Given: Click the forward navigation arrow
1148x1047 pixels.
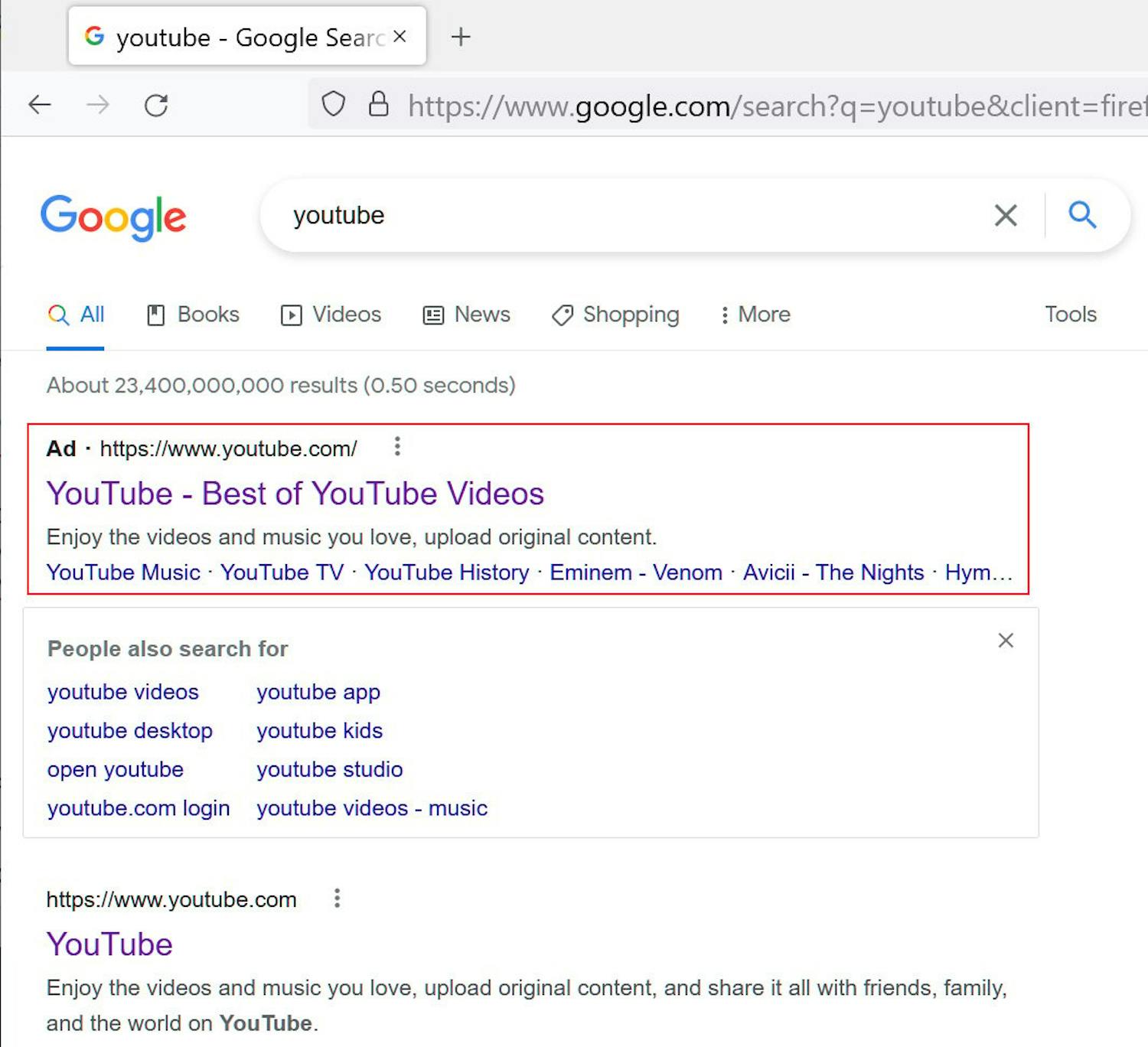Looking at the screenshot, I should pyautogui.click(x=99, y=105).
